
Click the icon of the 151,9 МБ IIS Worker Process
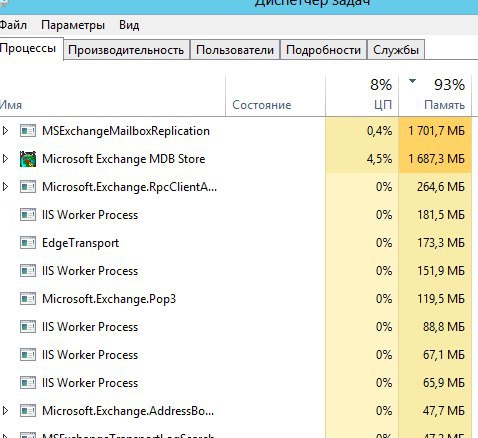tap(28, 271)
